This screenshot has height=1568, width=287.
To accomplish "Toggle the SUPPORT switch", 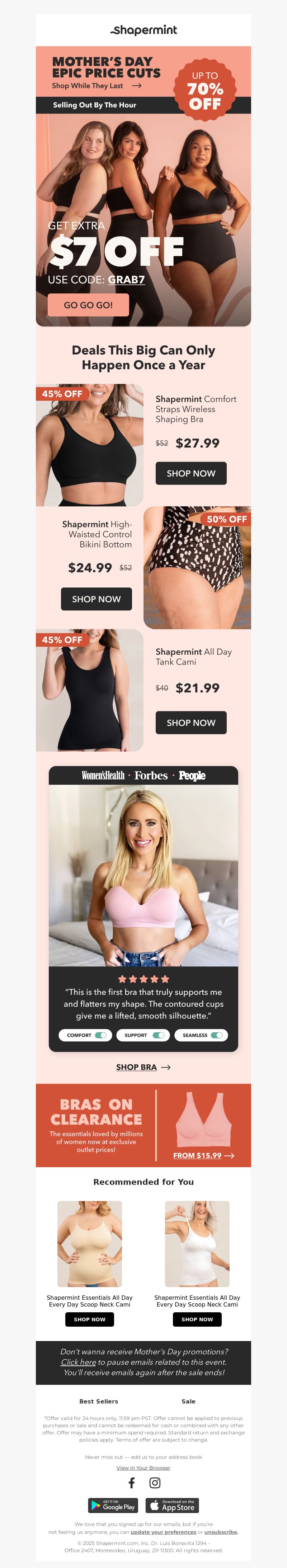I will click(x=159, y=1035).
